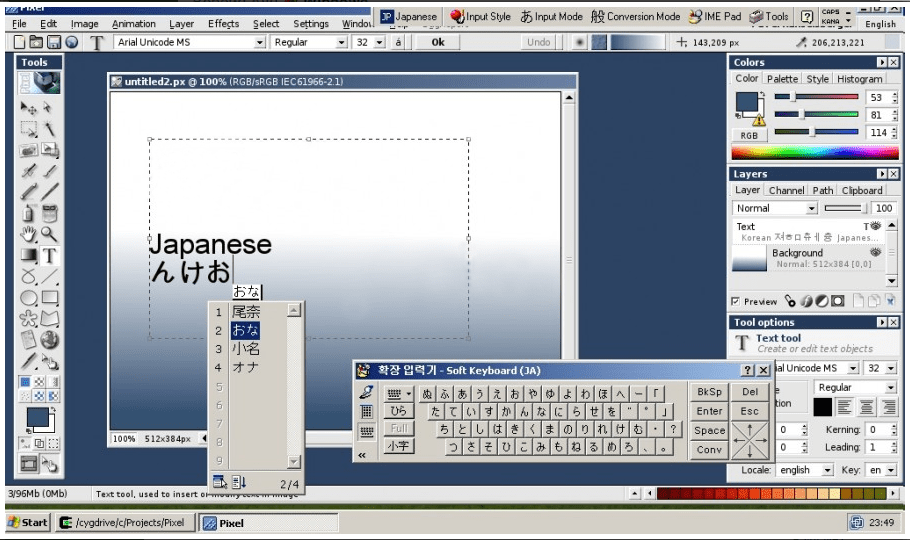Toggle the Preview checkbox in Layers panel
Viewport: 910px width, 540px height.
click(x=736, y=301)
